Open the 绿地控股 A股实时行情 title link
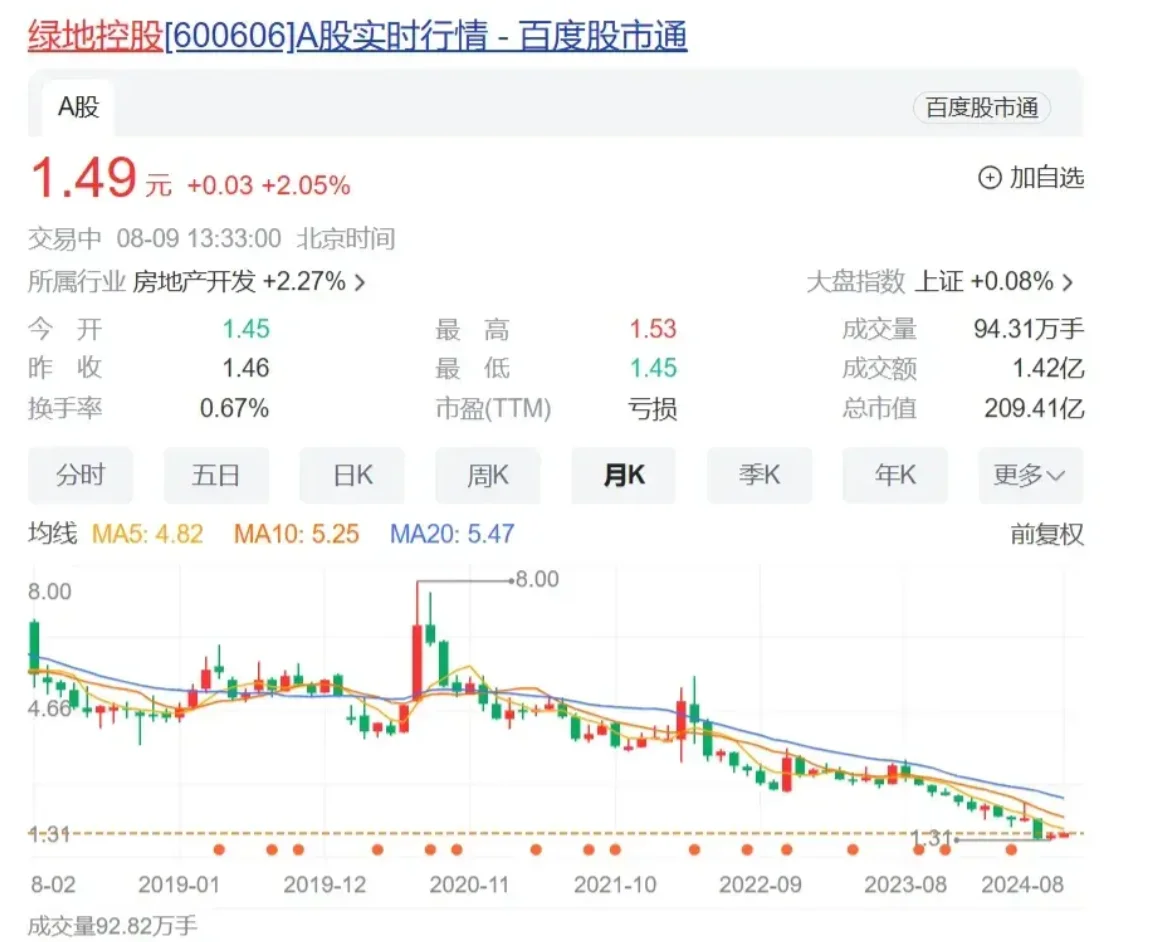Screen dimensions: 1162x942 pyautogui.click(x=357, y=36)
